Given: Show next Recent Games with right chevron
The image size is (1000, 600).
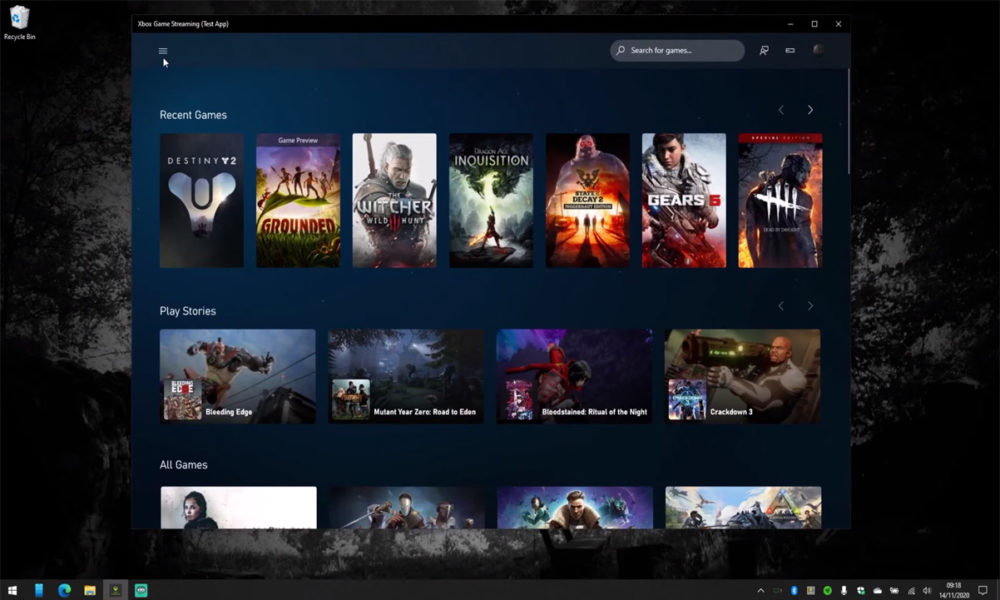Looking at the screenshot, I should (810, 110).
